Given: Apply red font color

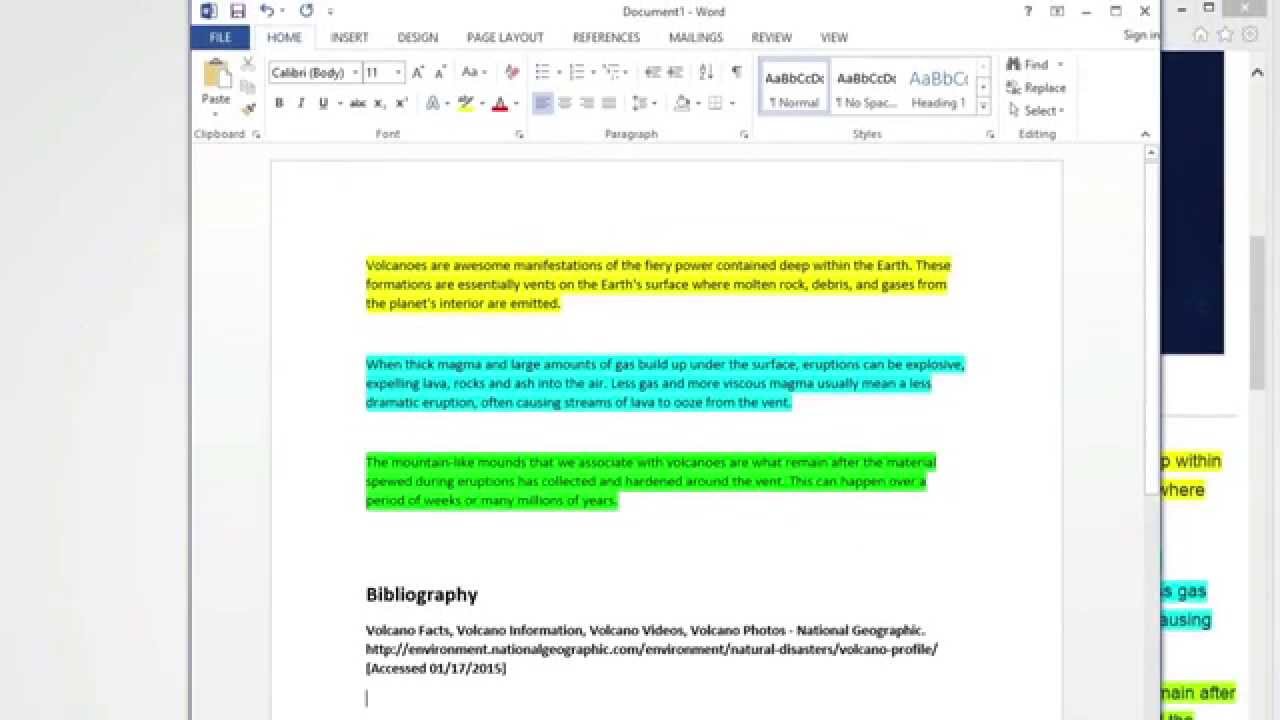Looking at the screenshot, I should click(x=500, y=103).
